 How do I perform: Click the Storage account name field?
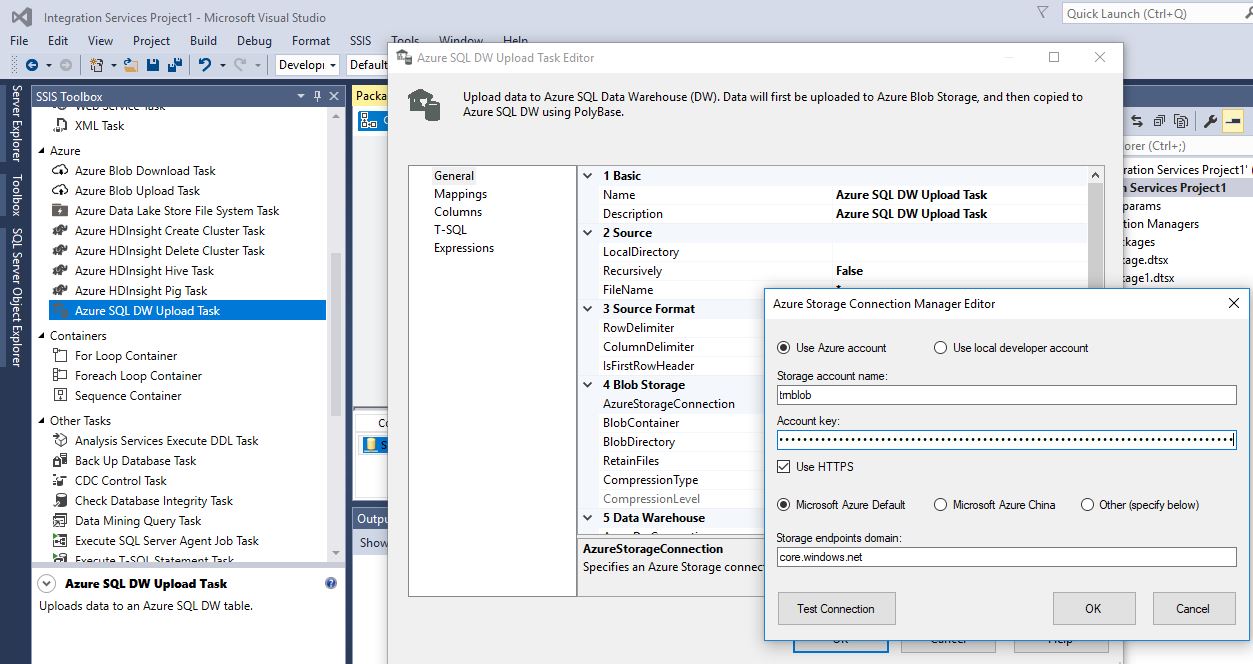(1007, 395)
